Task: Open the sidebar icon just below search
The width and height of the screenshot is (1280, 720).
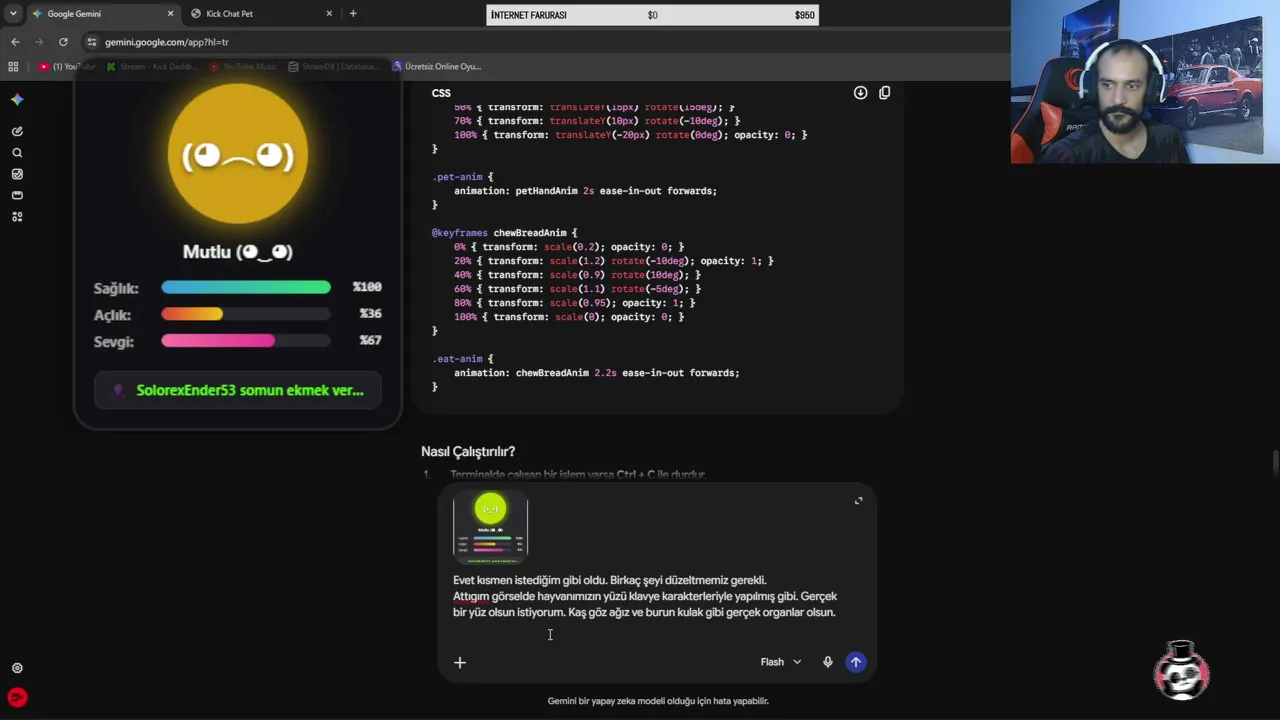Action: [17, 174]
